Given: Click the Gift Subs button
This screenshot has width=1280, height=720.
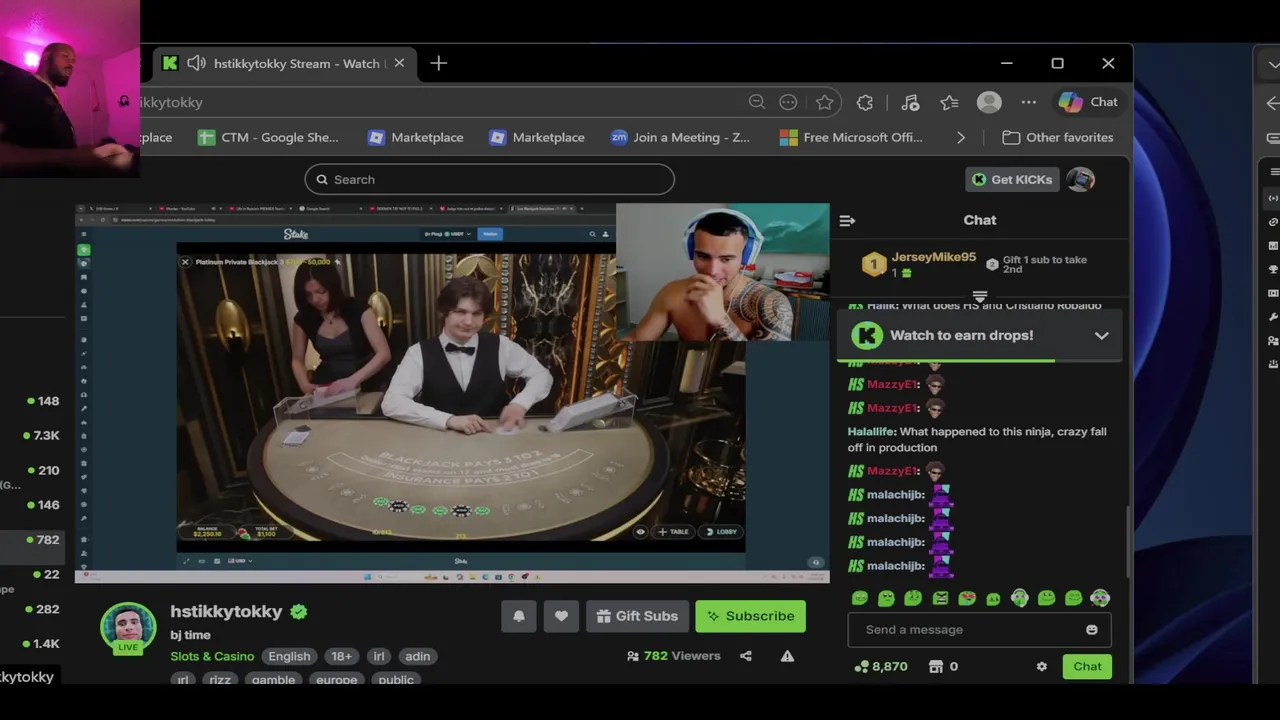Looking at the screenshot, I should [637, 616].
